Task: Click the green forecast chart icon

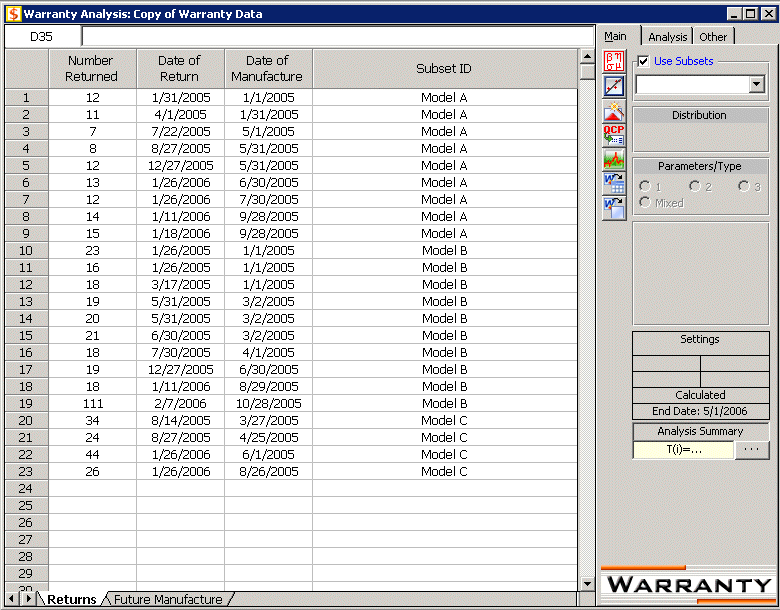Action: point(613,158)
